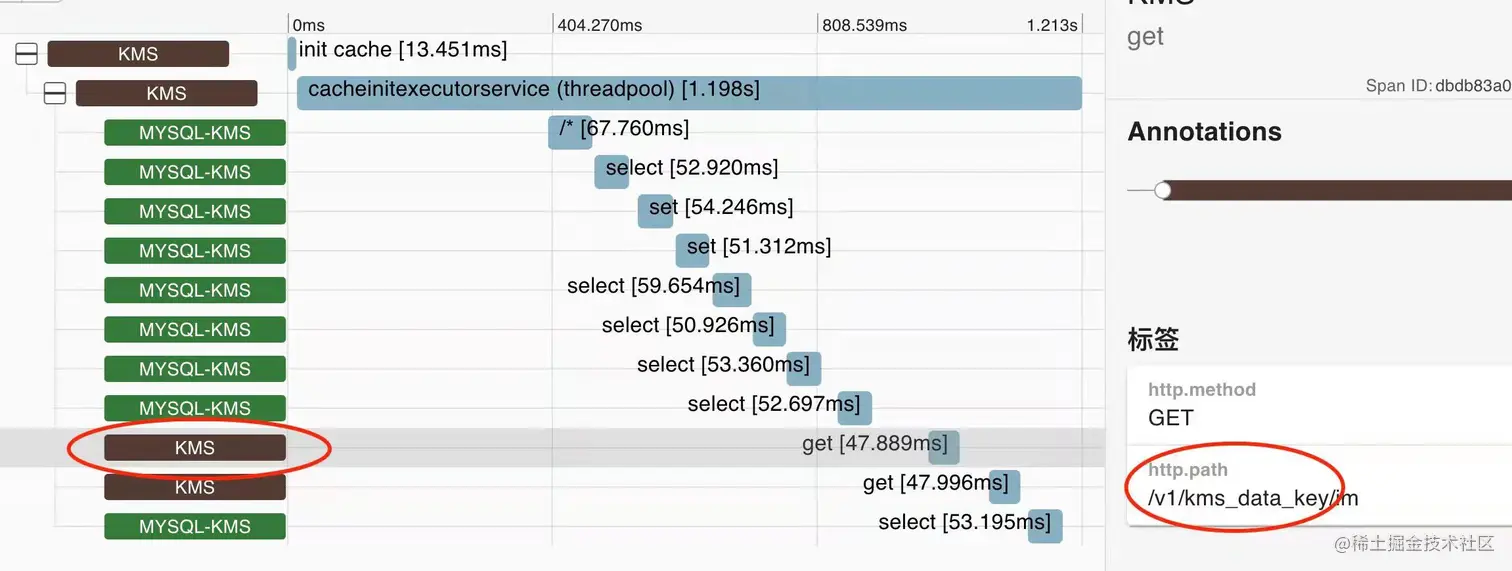Collapse the second KMS cacheinitexecutorservice row
The width and height of the screenshot is (1512, 571).
(x=55, y=93)
